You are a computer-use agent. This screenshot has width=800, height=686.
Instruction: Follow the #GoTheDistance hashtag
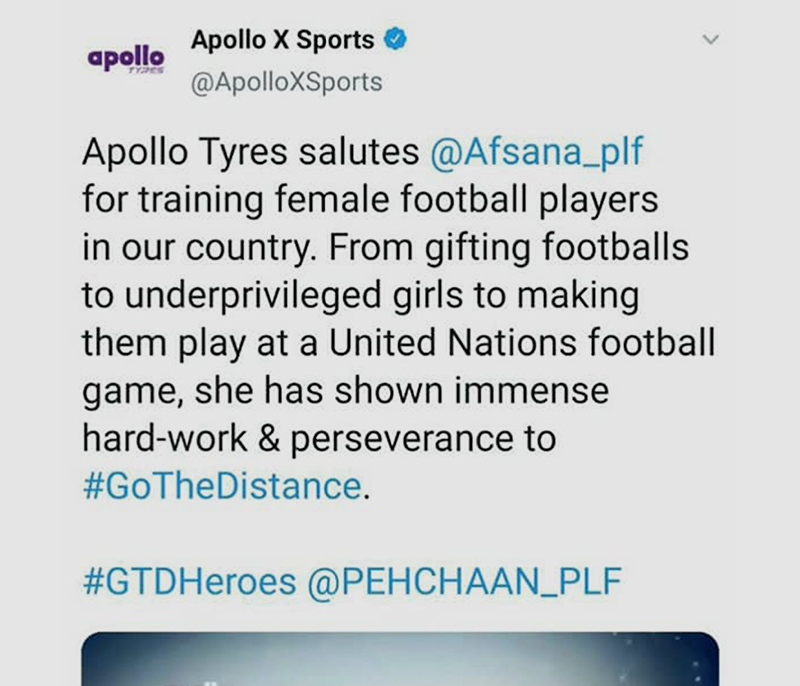pyautogui.click(x=222, y=486)
